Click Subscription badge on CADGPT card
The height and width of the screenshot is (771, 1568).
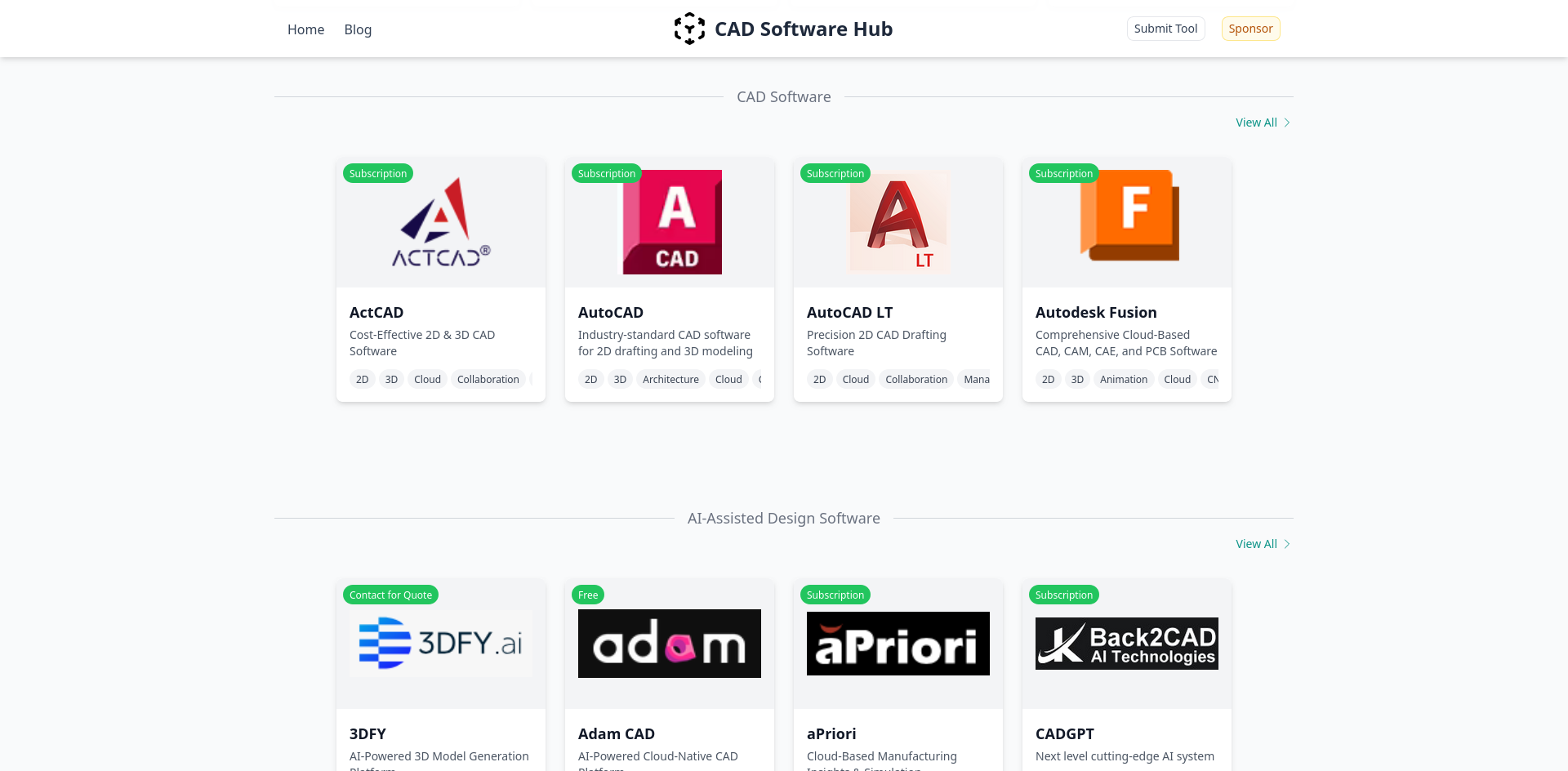click(x=1064, y=595)
